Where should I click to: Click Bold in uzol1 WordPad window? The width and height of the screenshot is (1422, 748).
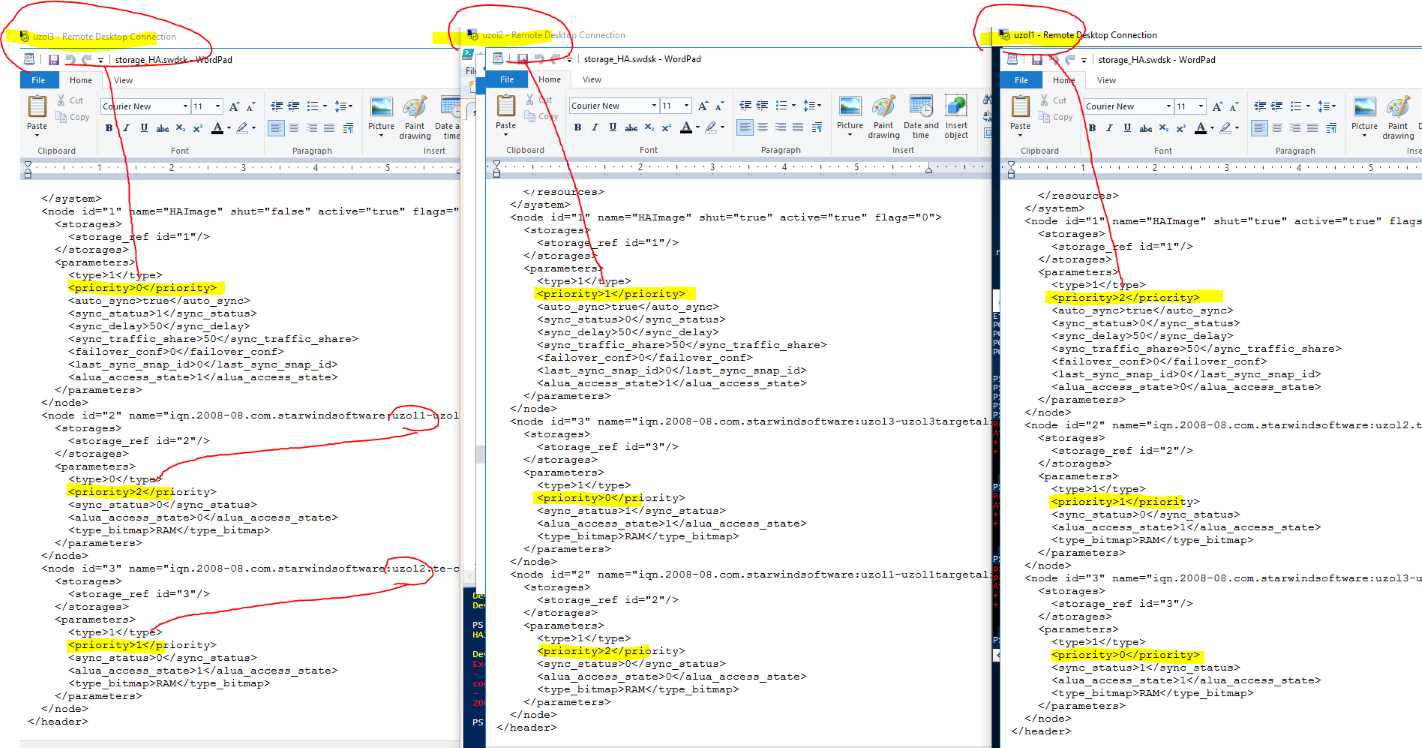1092,128
